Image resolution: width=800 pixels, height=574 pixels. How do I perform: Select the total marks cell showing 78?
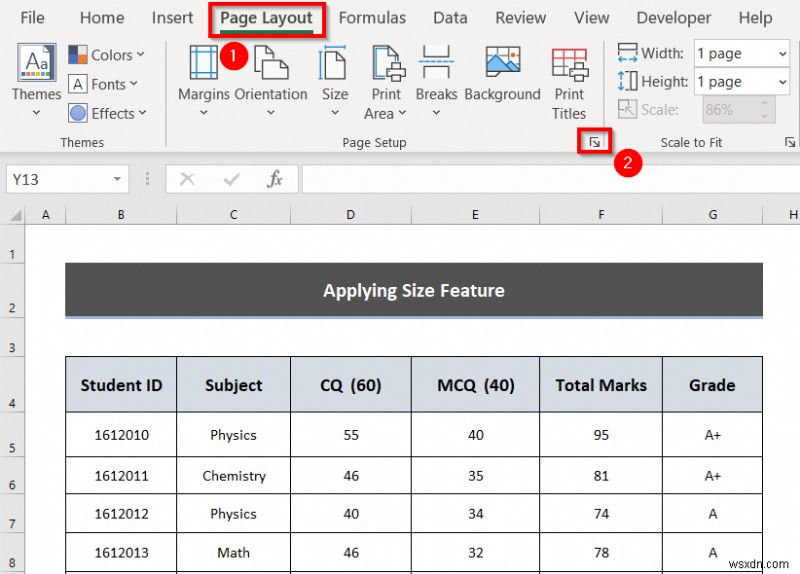[601, 553]
